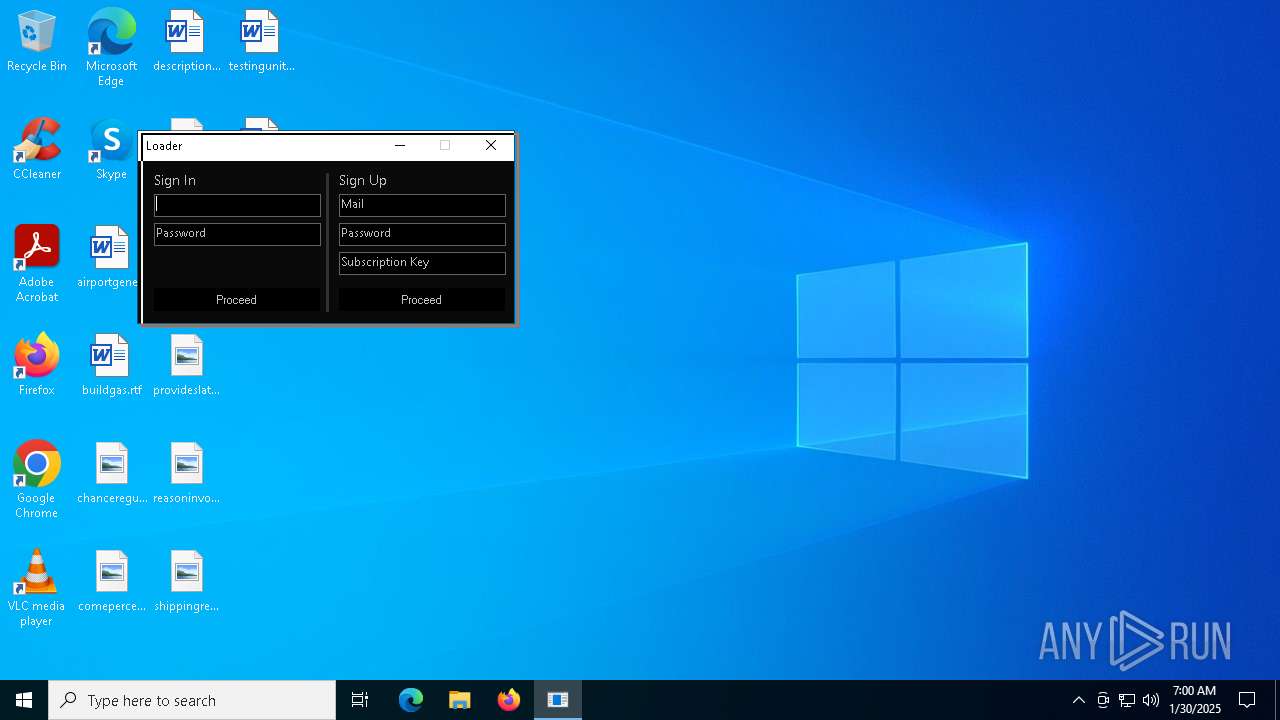Click Proceed under Sign In
Image resolution: width=1280 pixels, height=720 pixels.
(236, 300)
